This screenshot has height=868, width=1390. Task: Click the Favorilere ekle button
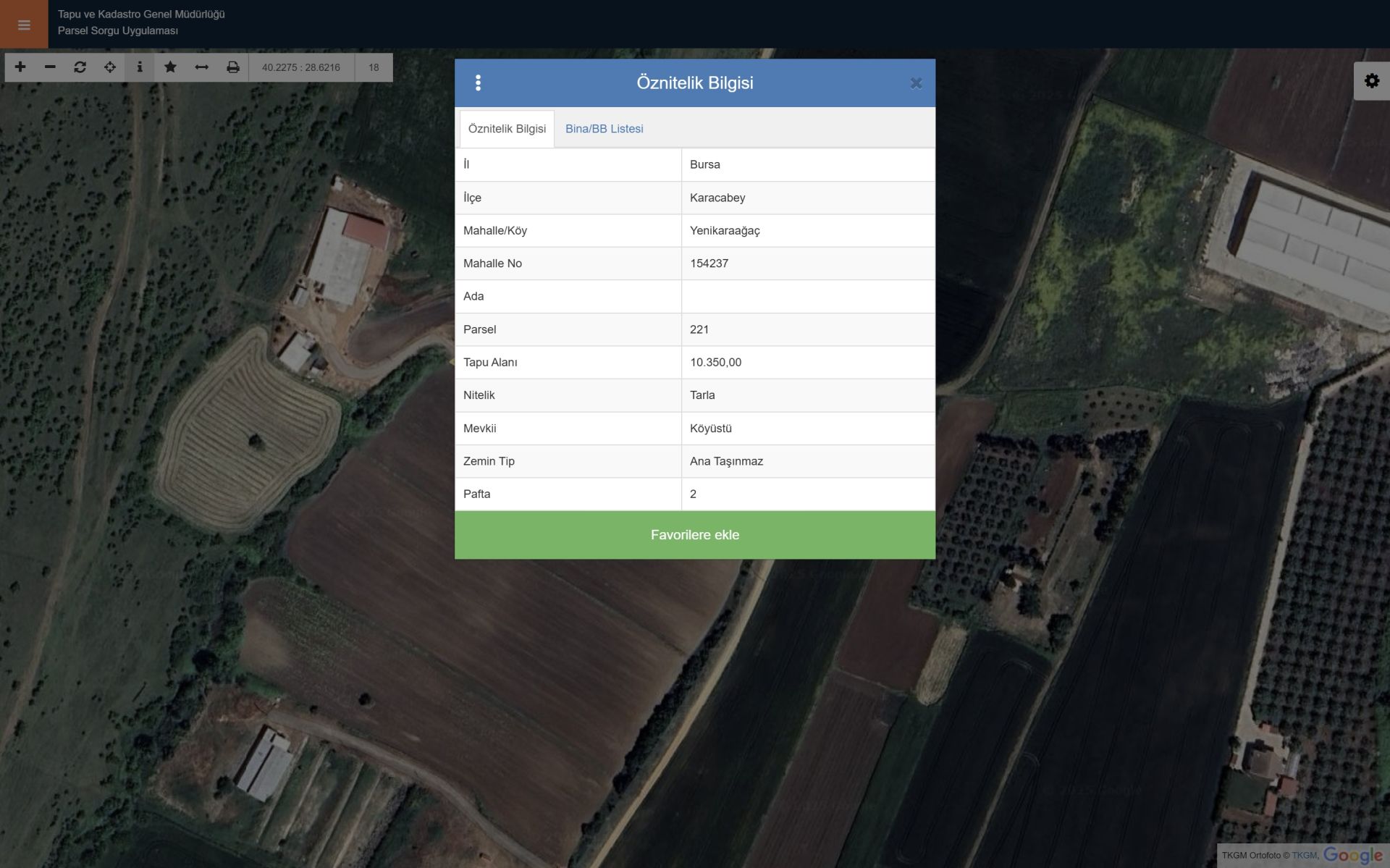tap(694, 535)
